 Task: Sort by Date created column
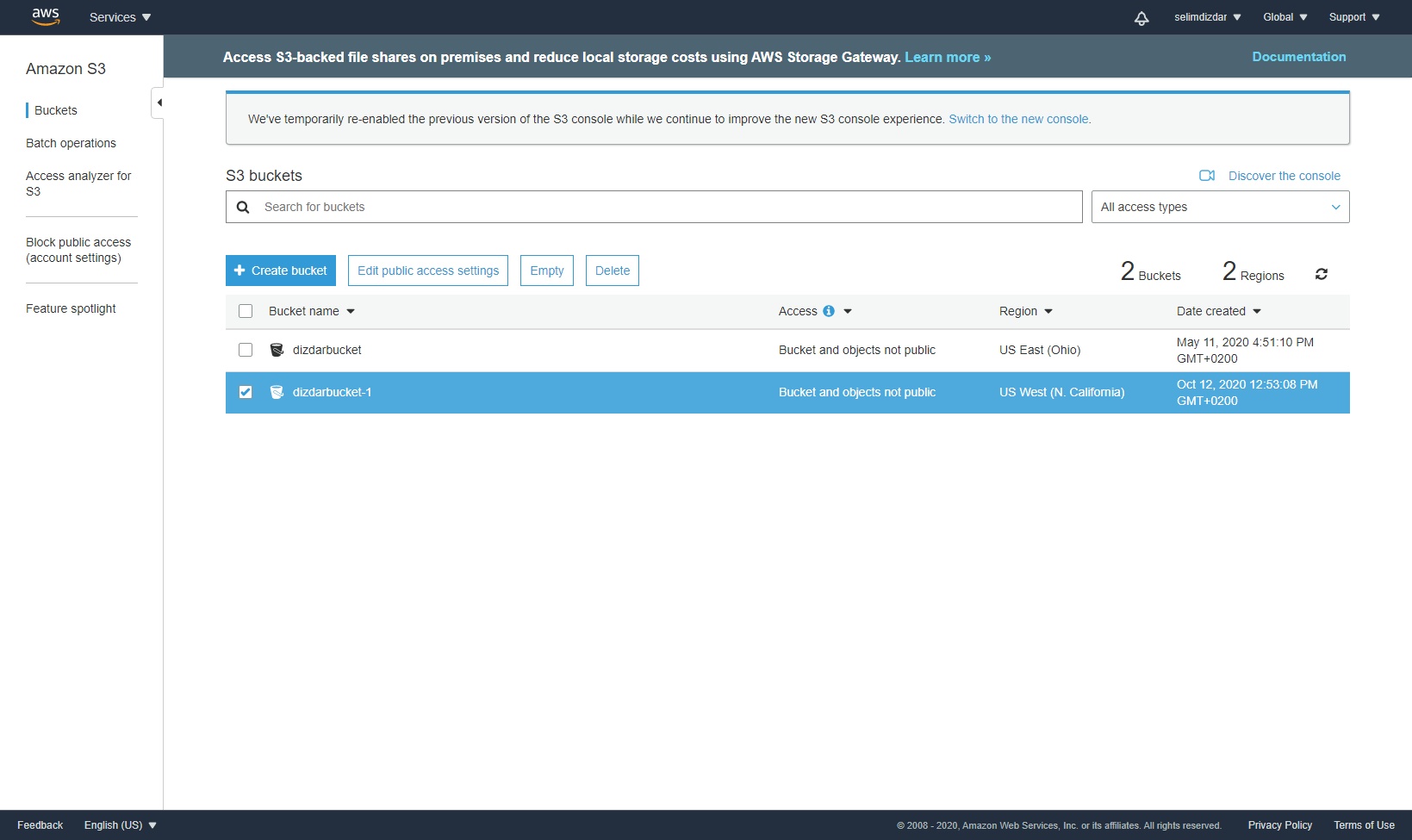click(x=1218, y=311)
